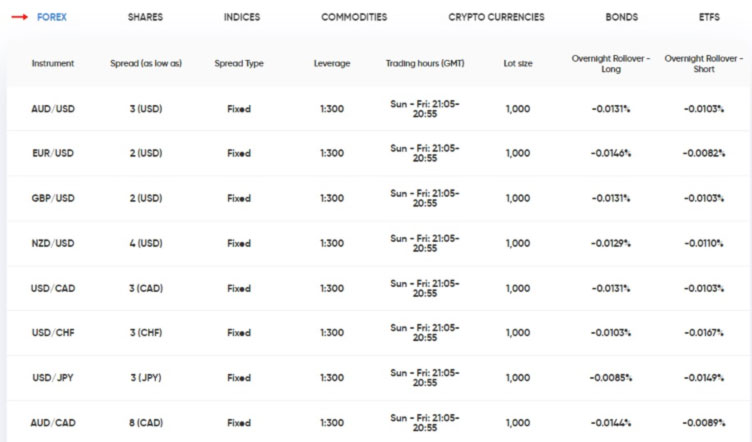This screenshot has width=752, height=442.
Task: Choose the NZD/USD instrument
Action: [x=53, y=243]
